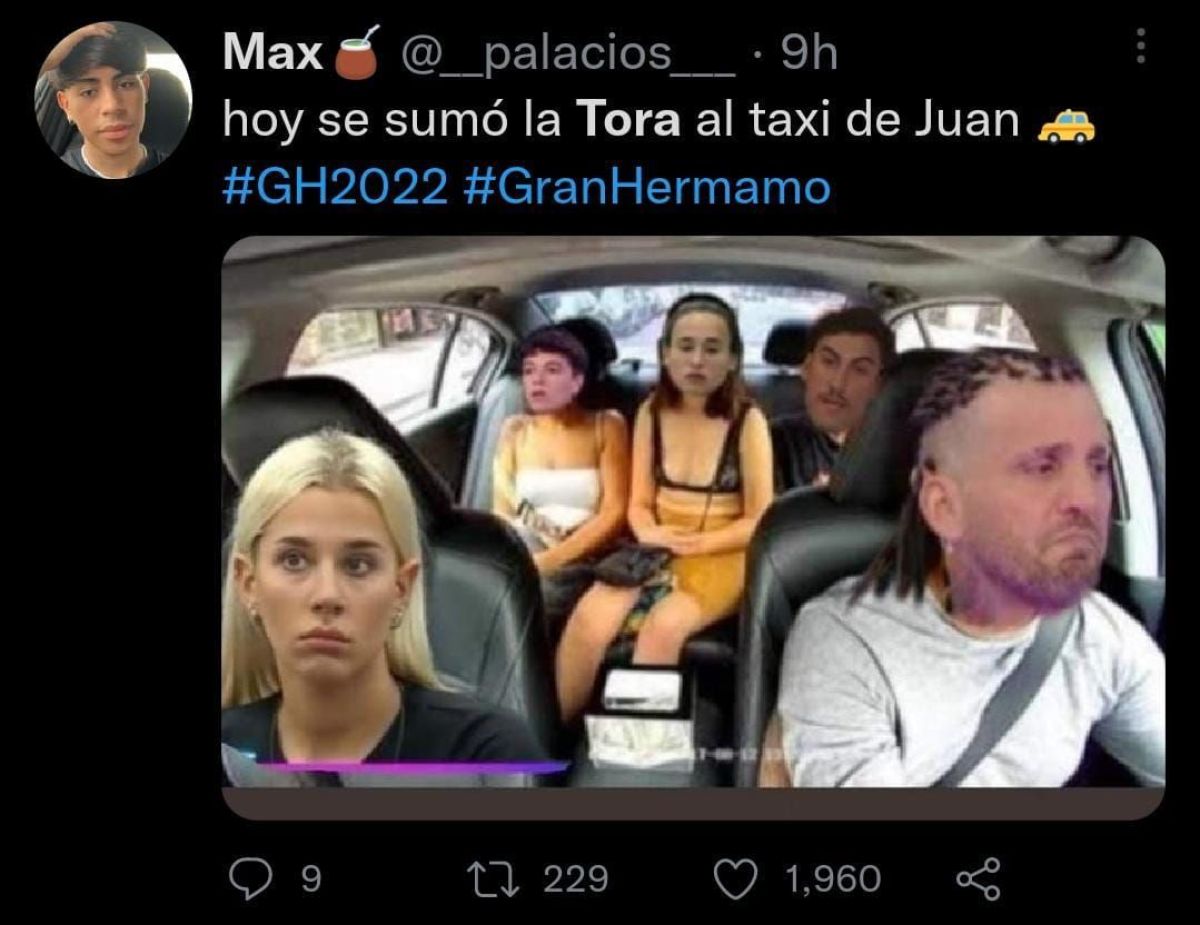Open Max's round profile picture
Viewport: 1200px width, 925px height.
coord(113,100)
